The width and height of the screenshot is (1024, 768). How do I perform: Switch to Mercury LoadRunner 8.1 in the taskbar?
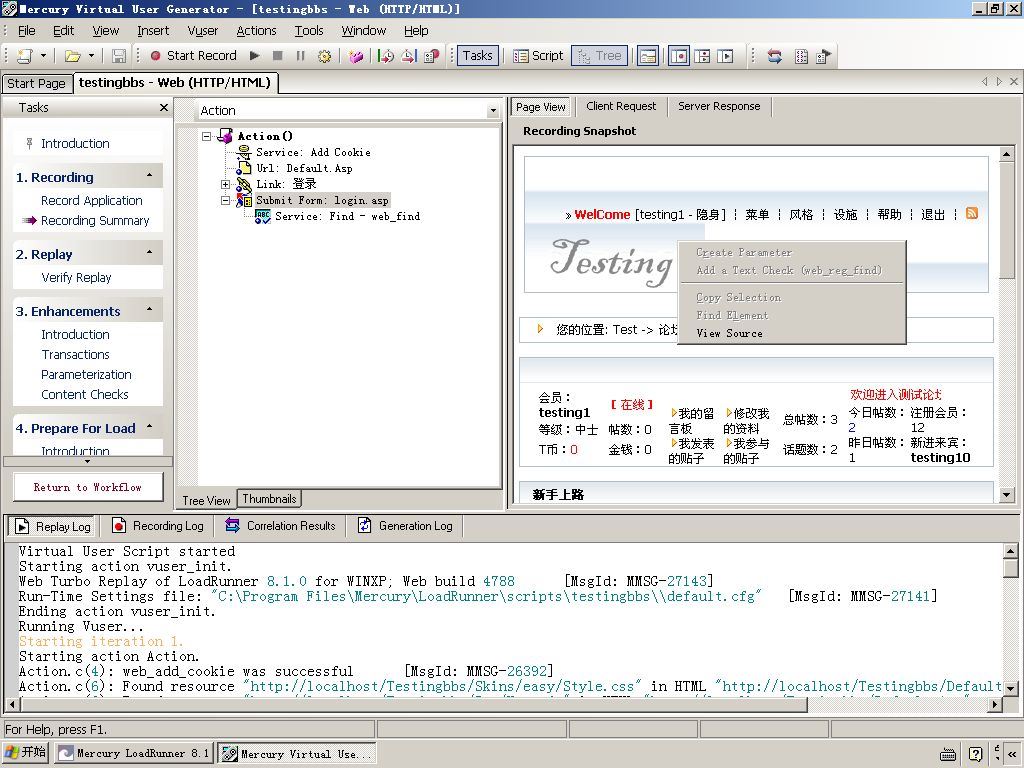click(x=133, y=753)
